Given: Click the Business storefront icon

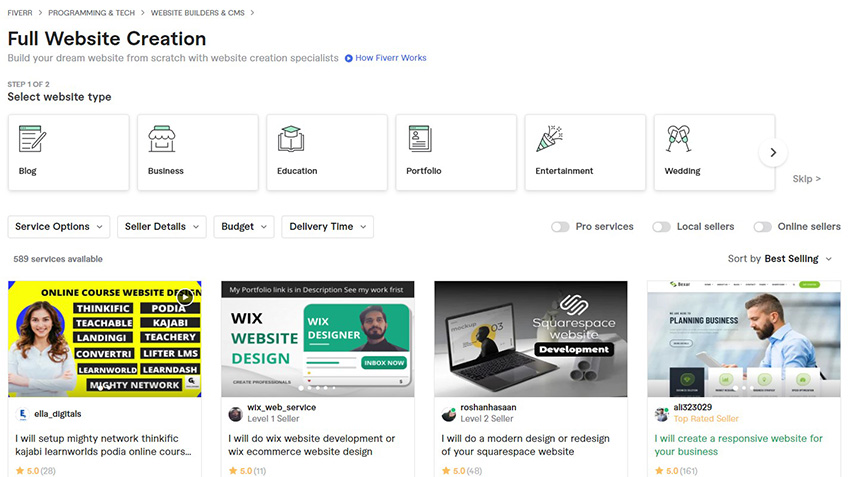Looking at the screenshot, I should pyautogui.click(x=162, y=139).
